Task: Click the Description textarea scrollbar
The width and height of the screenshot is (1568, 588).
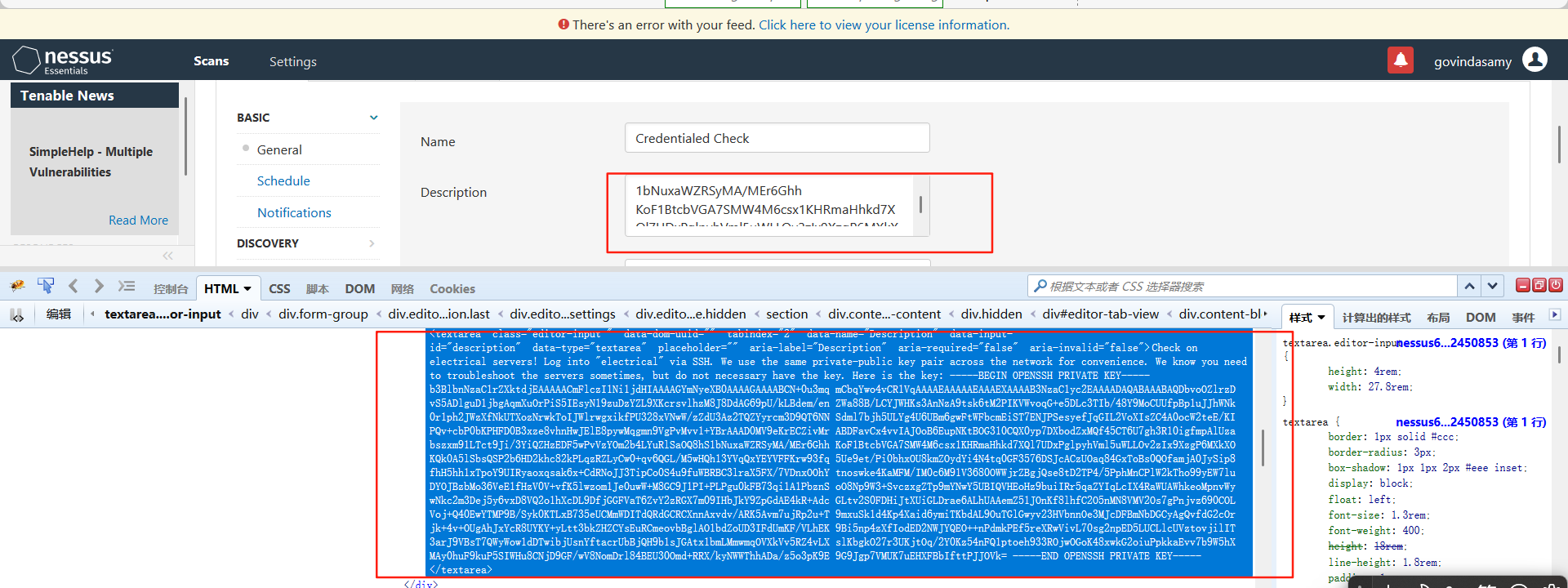Action: 921,204
